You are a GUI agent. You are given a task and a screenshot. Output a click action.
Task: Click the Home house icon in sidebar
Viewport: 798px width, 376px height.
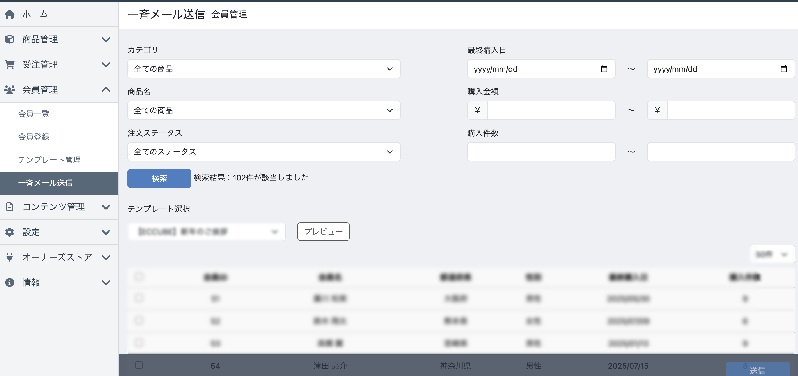pyautogui.click(x=9, y=15)
